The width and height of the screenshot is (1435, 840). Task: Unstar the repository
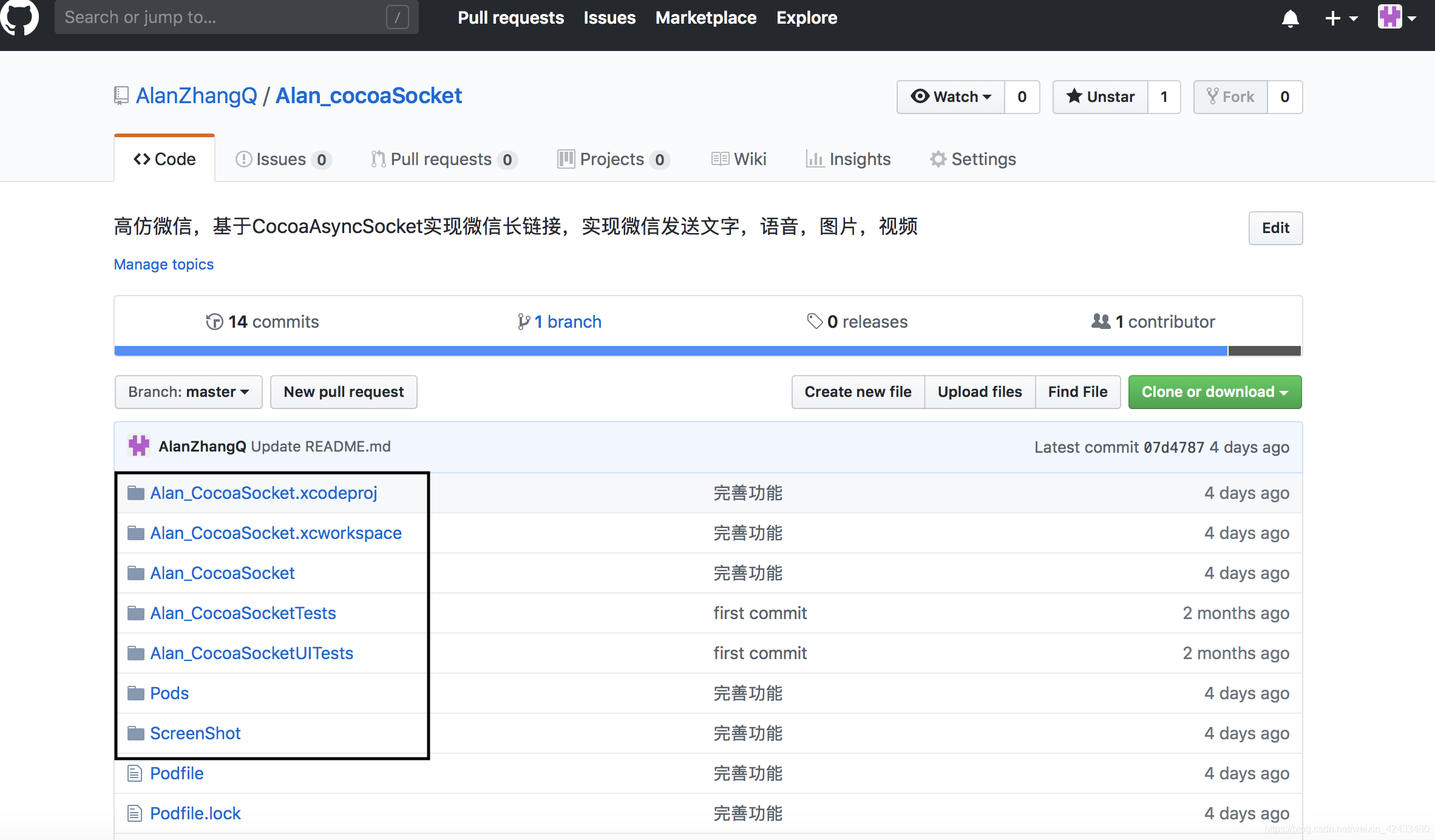pos(1100,97)
